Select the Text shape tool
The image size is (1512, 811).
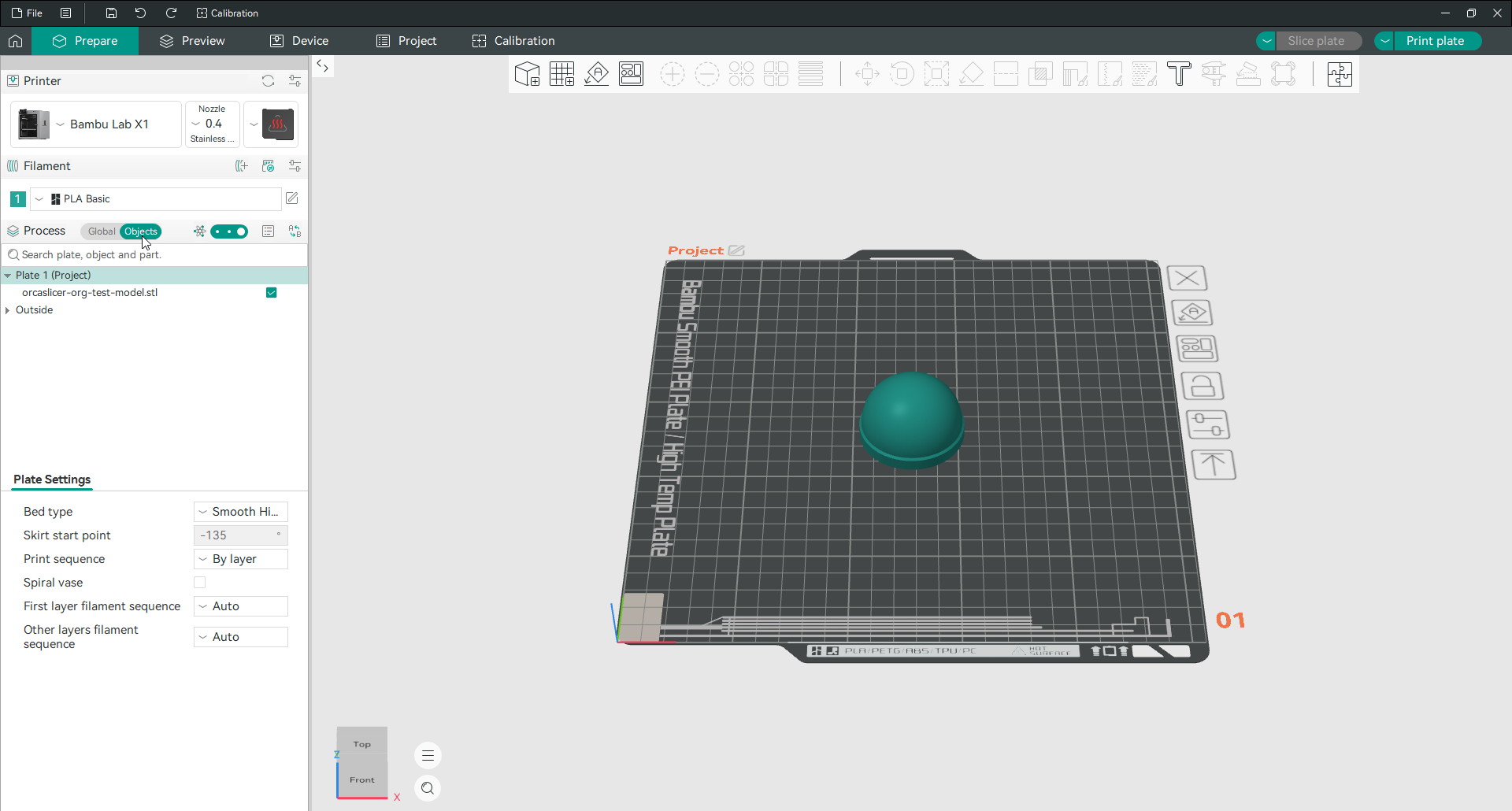point(1179,74)
